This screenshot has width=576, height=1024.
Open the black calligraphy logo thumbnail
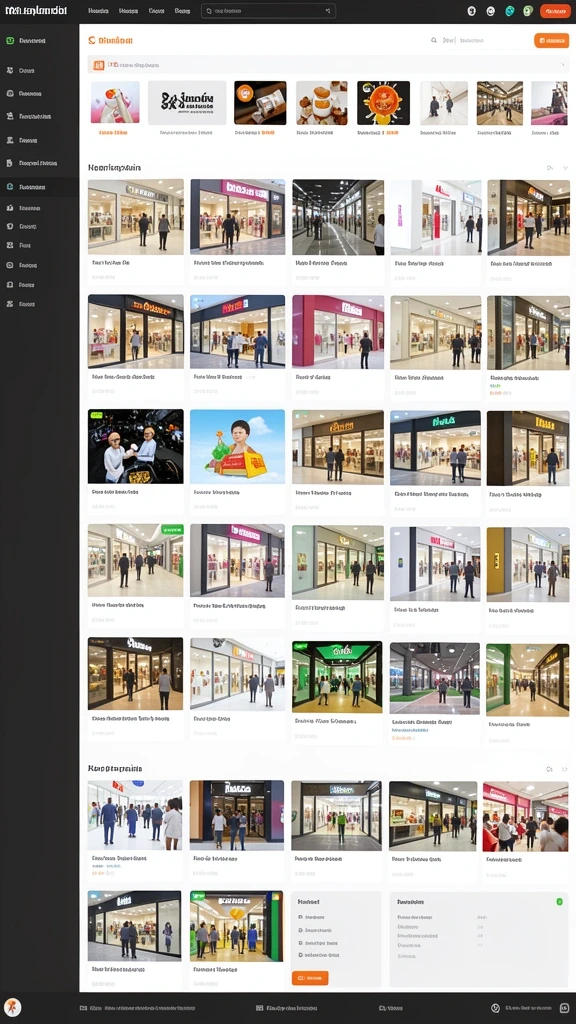point(187,103)
